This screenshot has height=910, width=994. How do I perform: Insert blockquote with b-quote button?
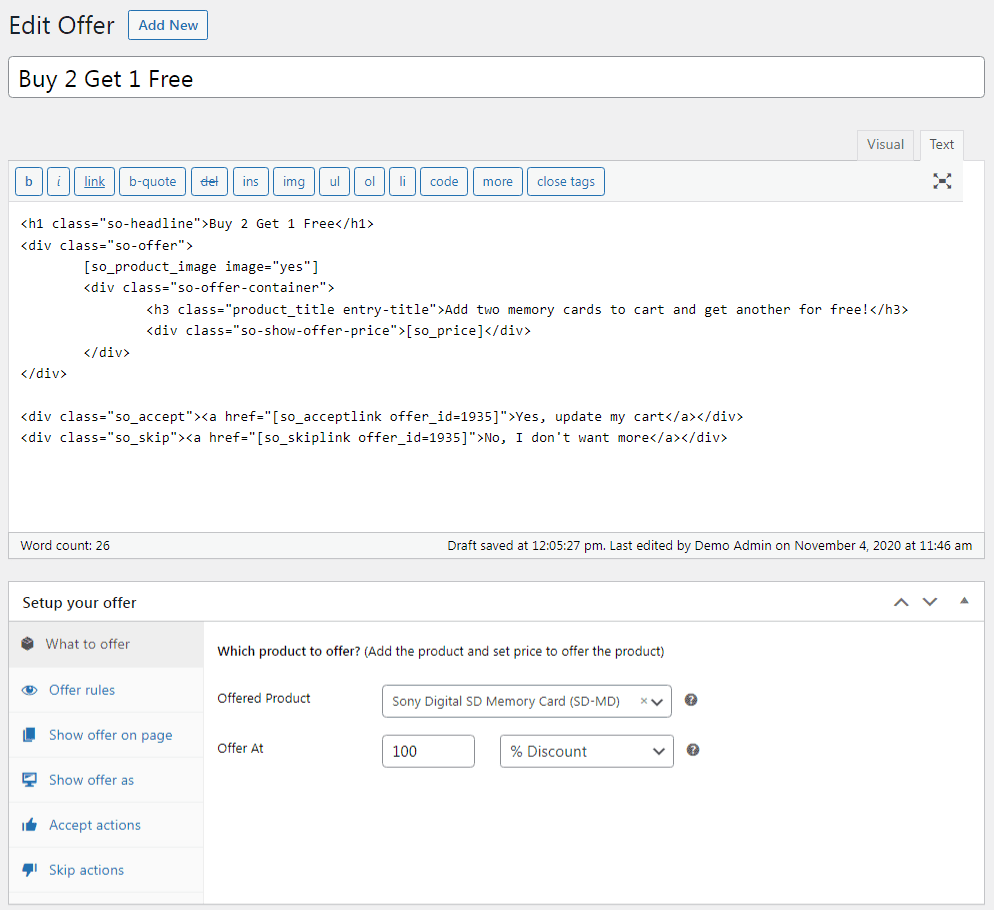tap(152, 181)
